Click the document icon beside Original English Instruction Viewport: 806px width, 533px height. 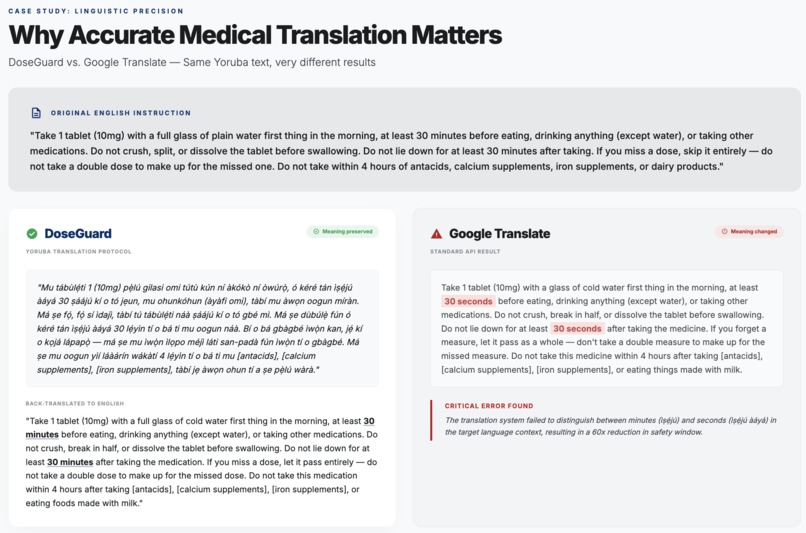pyautogui.click(x=36, y=113)
